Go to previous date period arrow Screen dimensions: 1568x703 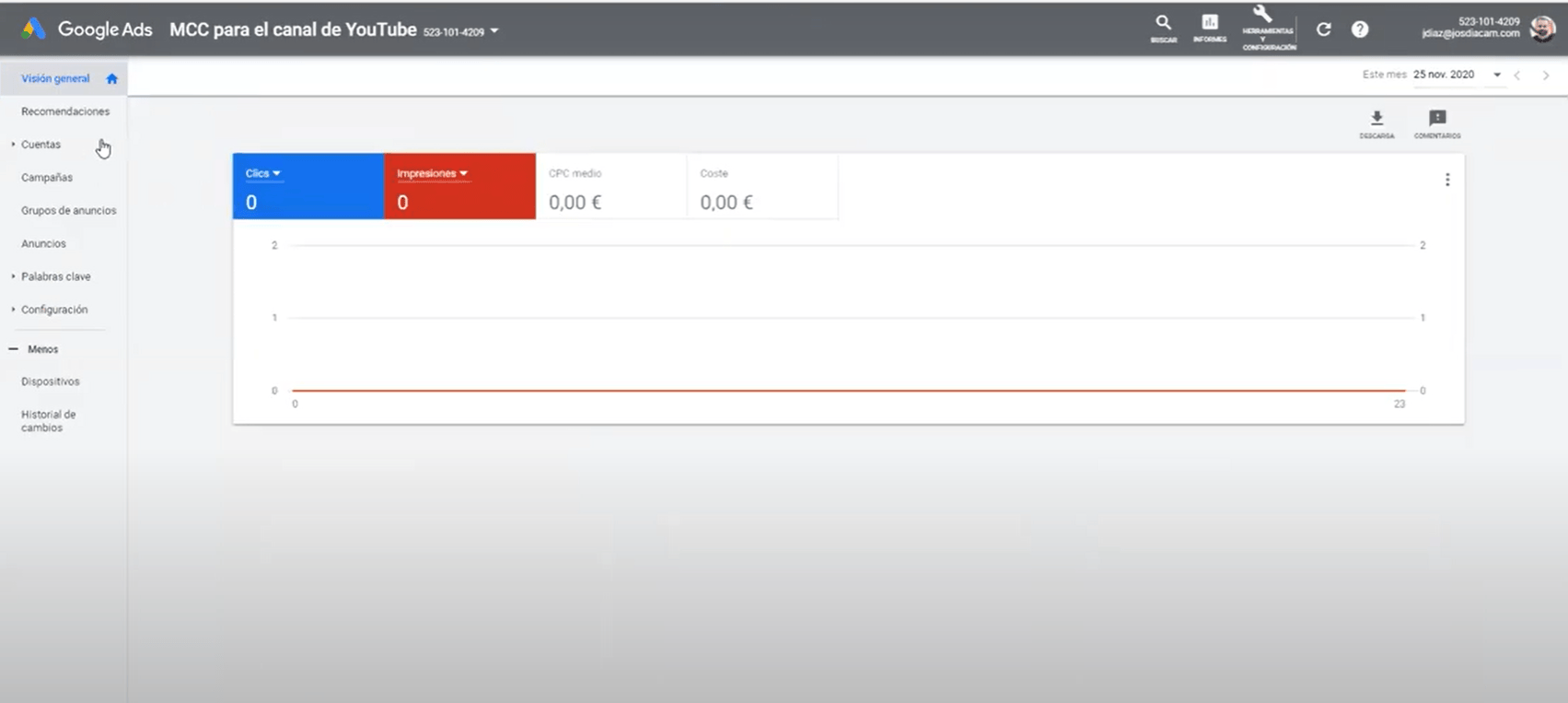(1517, 76)
